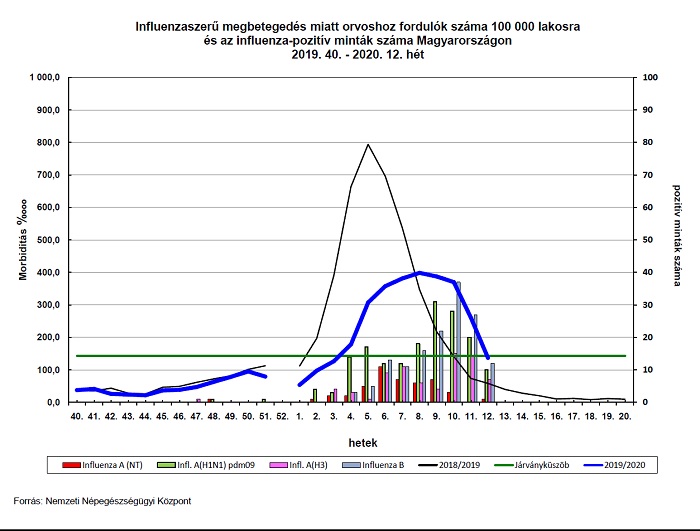
Task: Click the week '20.' label at x-axis end
Action: (624, 415)
